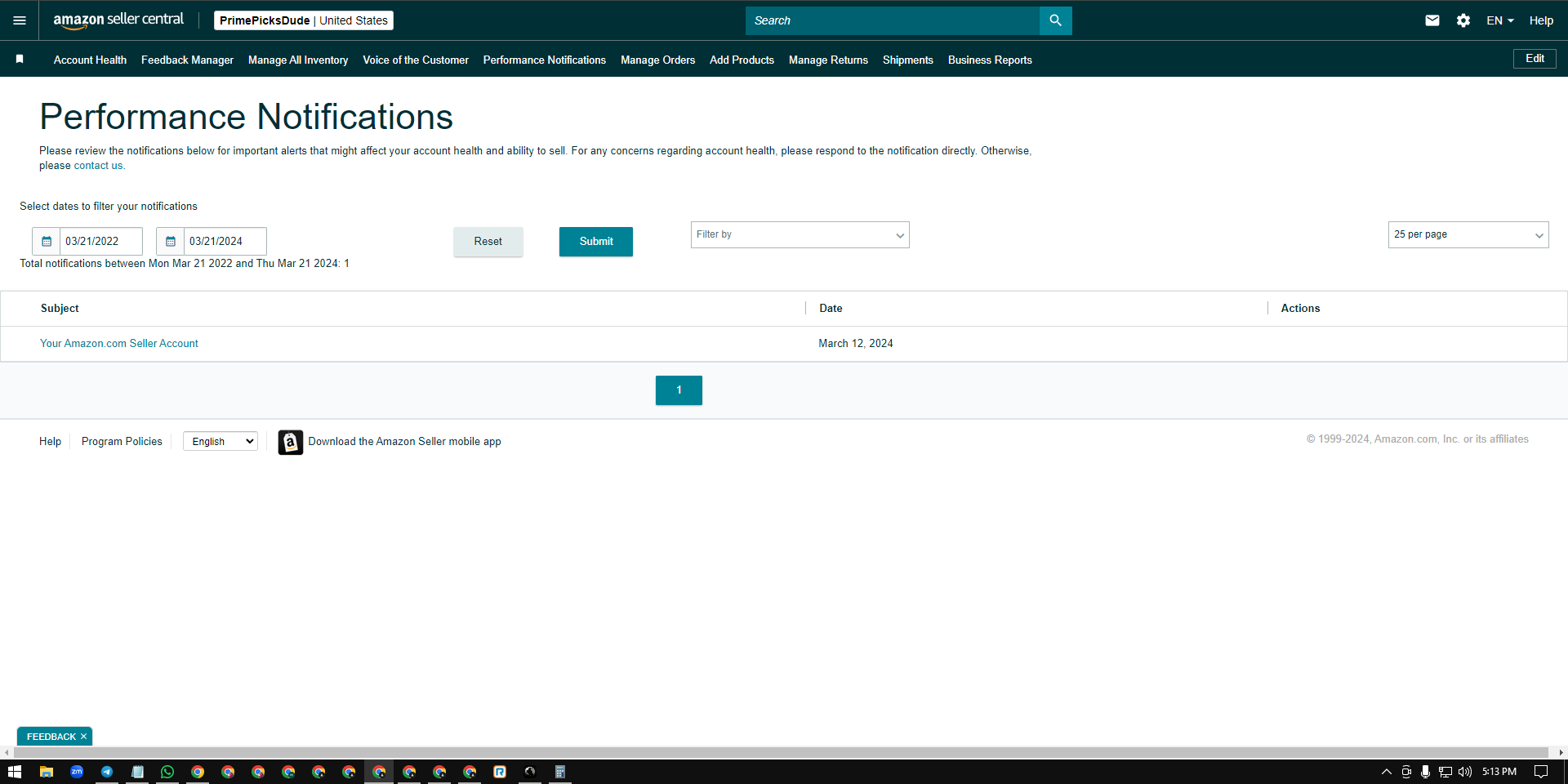
Task: Go to Account Health
Action: tap(90, 60)
